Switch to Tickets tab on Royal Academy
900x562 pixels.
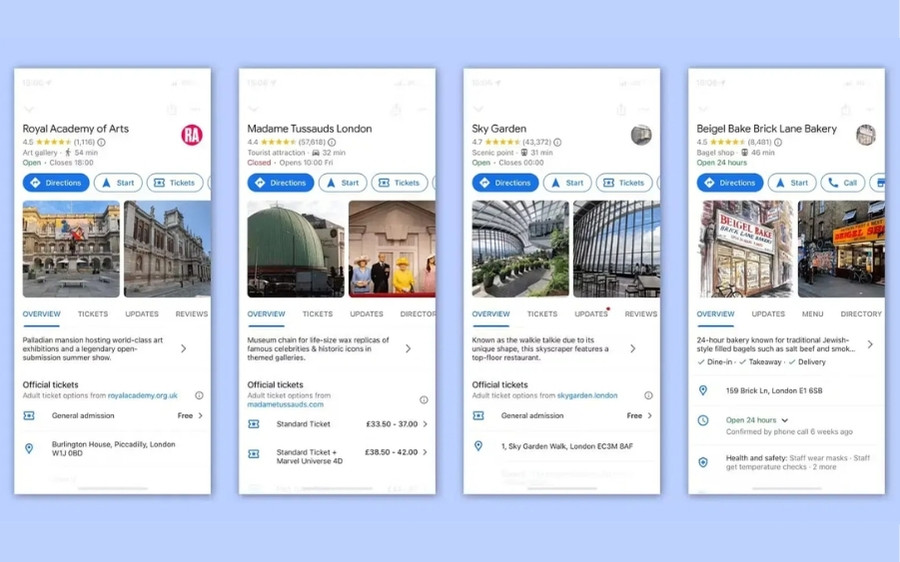[x=93, y=314]
